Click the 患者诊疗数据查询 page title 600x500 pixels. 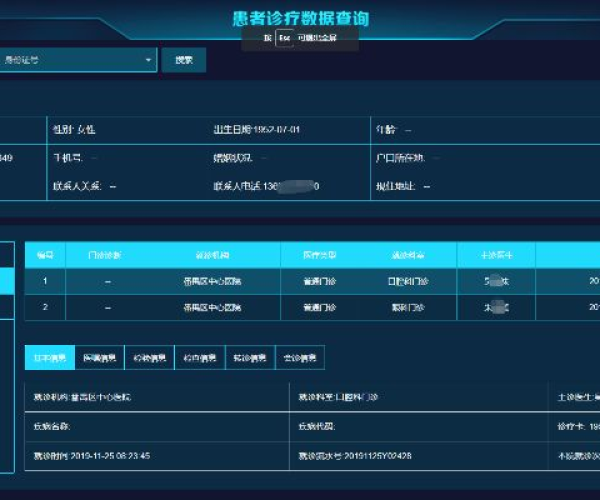tap(301, 18)
